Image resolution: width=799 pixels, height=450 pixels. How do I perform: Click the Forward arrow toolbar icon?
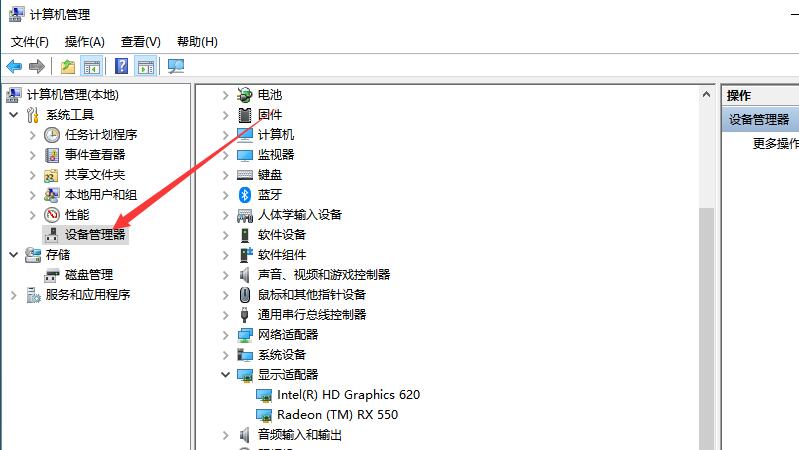(x=37, y=66)
